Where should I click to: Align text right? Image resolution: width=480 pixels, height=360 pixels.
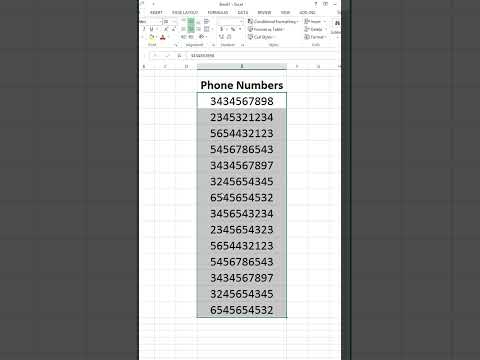point(198,29)
